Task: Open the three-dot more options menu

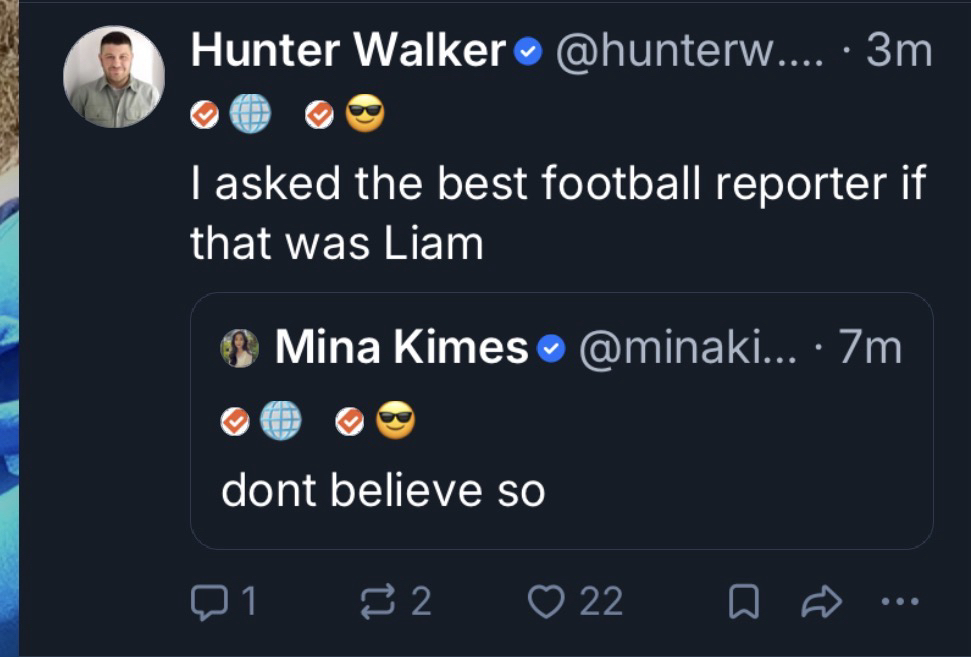Action: click(x=898, y=602)
